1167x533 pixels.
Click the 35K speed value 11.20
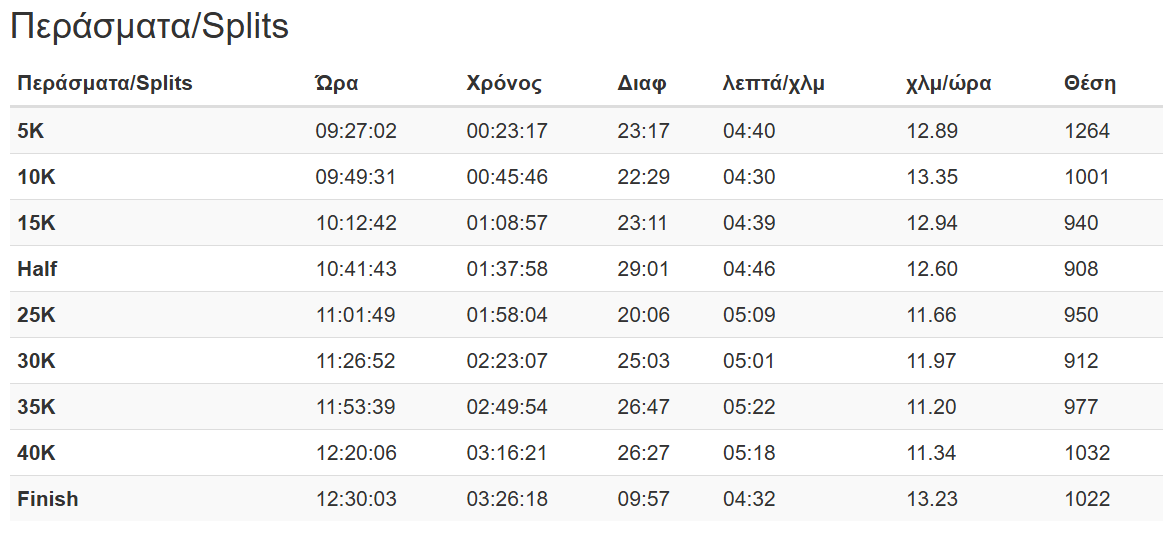pyautogui.click(x=932, y=407)
